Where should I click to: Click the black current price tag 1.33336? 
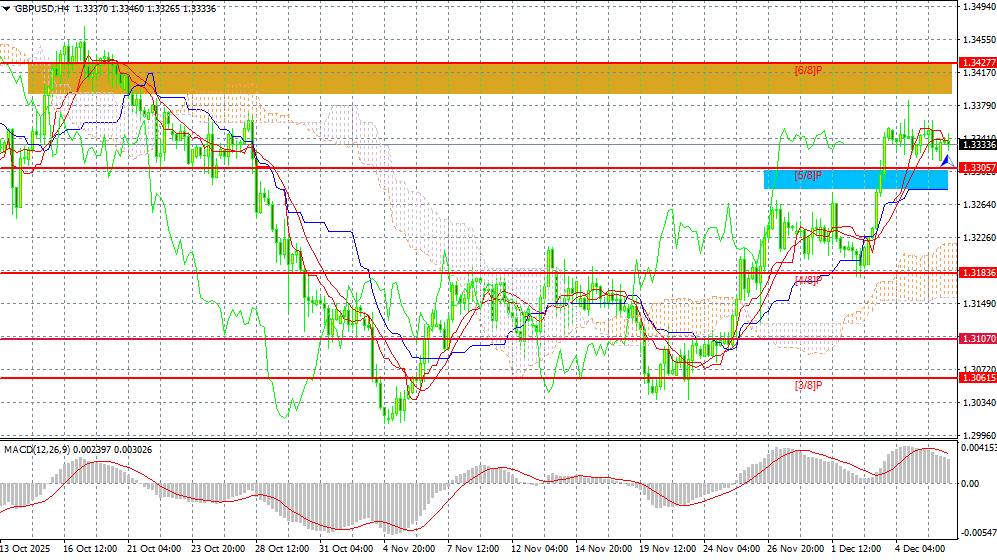coord(979,145)
